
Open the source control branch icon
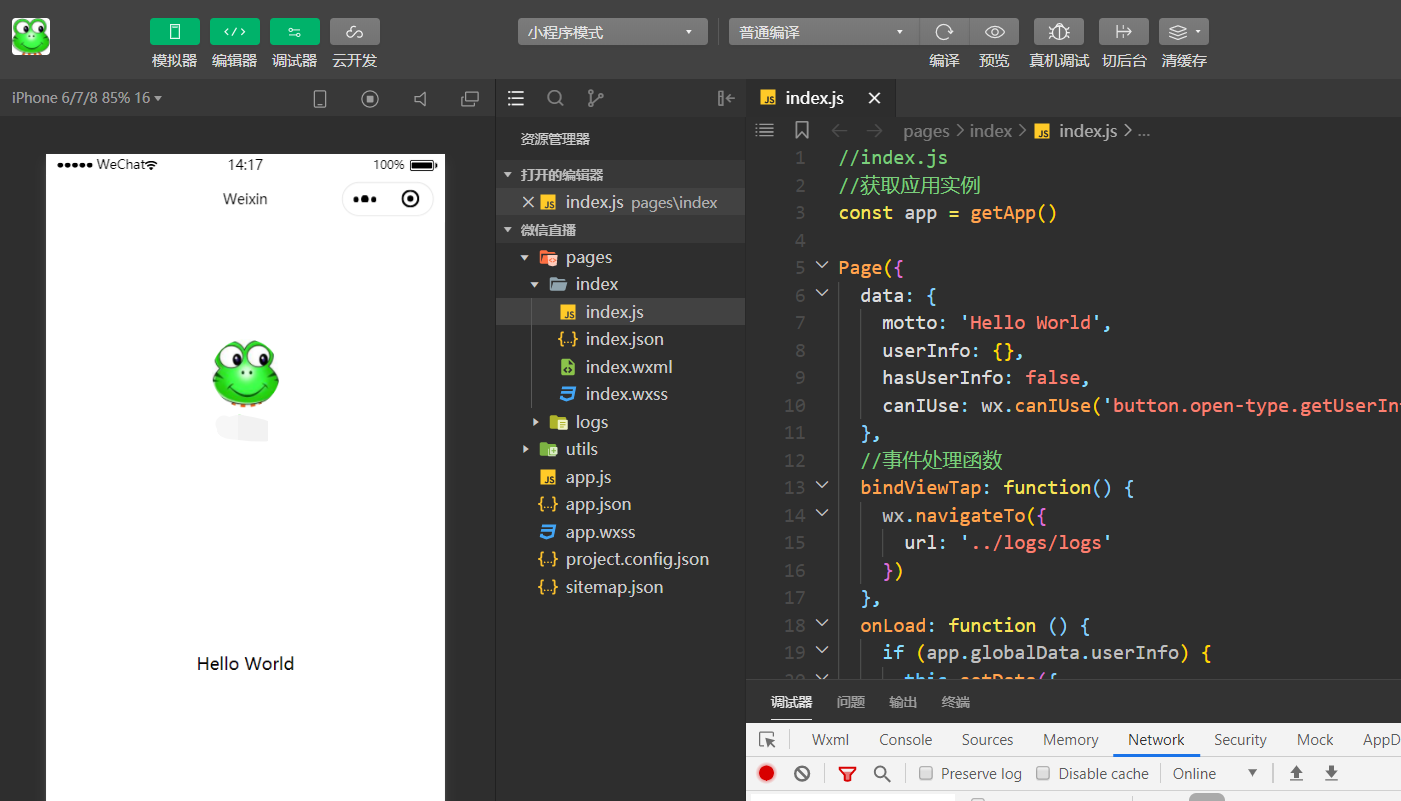click(596, 98)
